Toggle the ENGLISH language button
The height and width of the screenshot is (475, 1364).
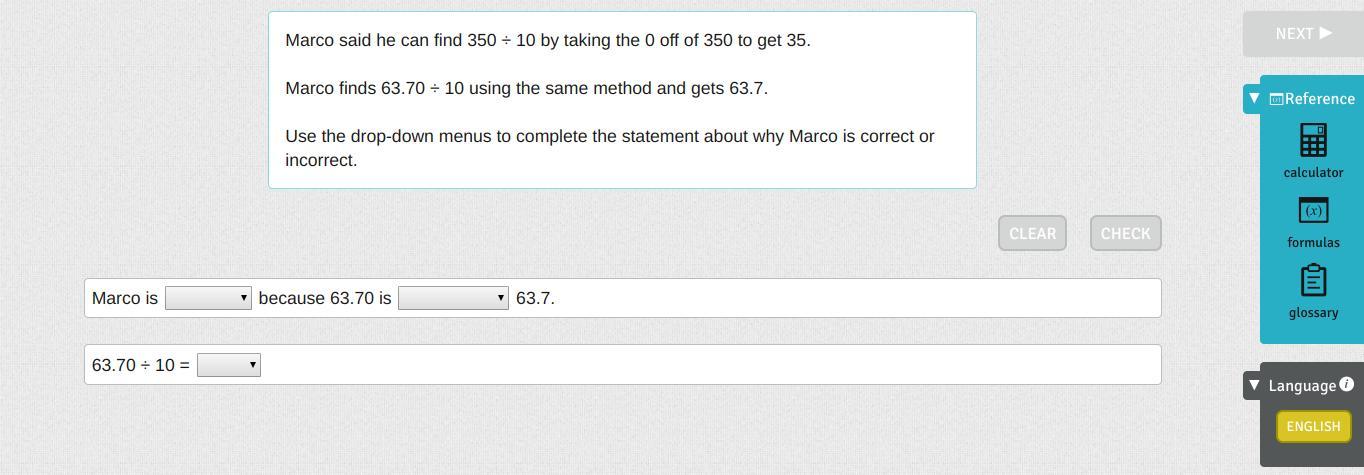[1313, 426]
